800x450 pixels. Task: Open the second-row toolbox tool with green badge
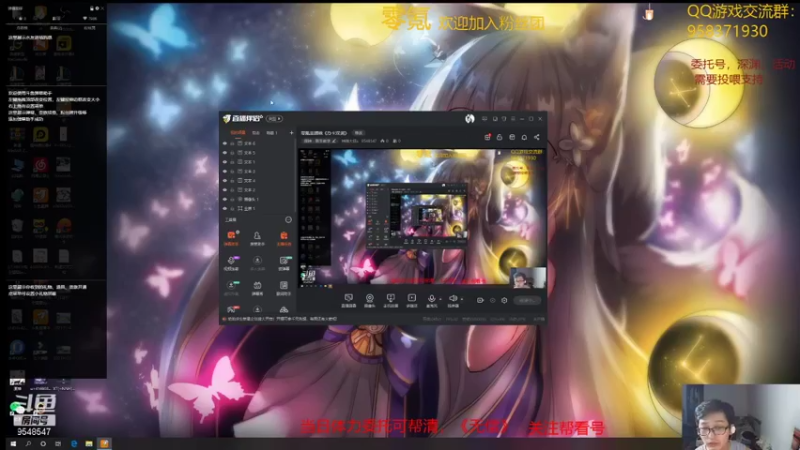click(284, 262)
